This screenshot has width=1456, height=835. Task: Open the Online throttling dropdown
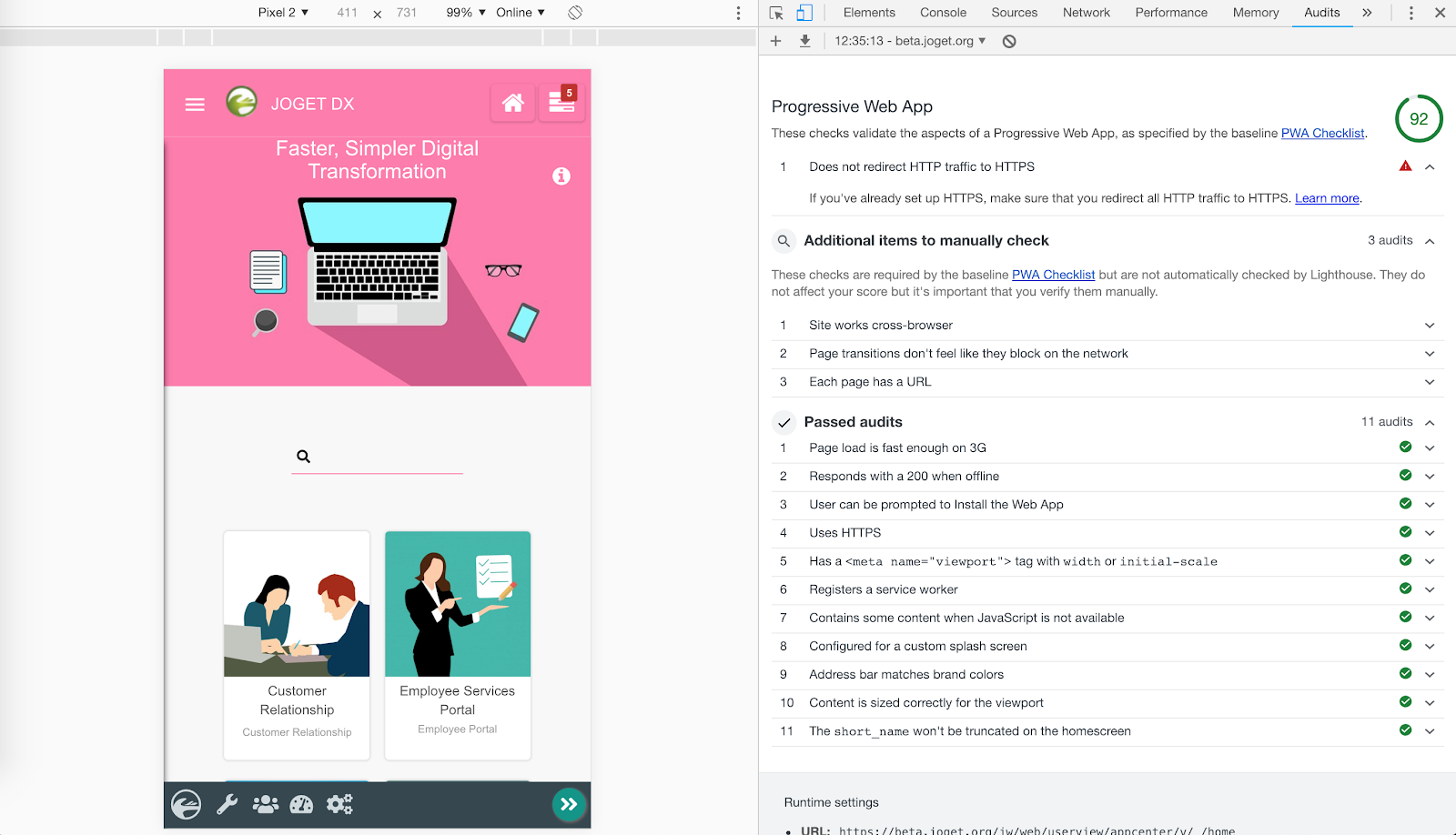(521, 13)
